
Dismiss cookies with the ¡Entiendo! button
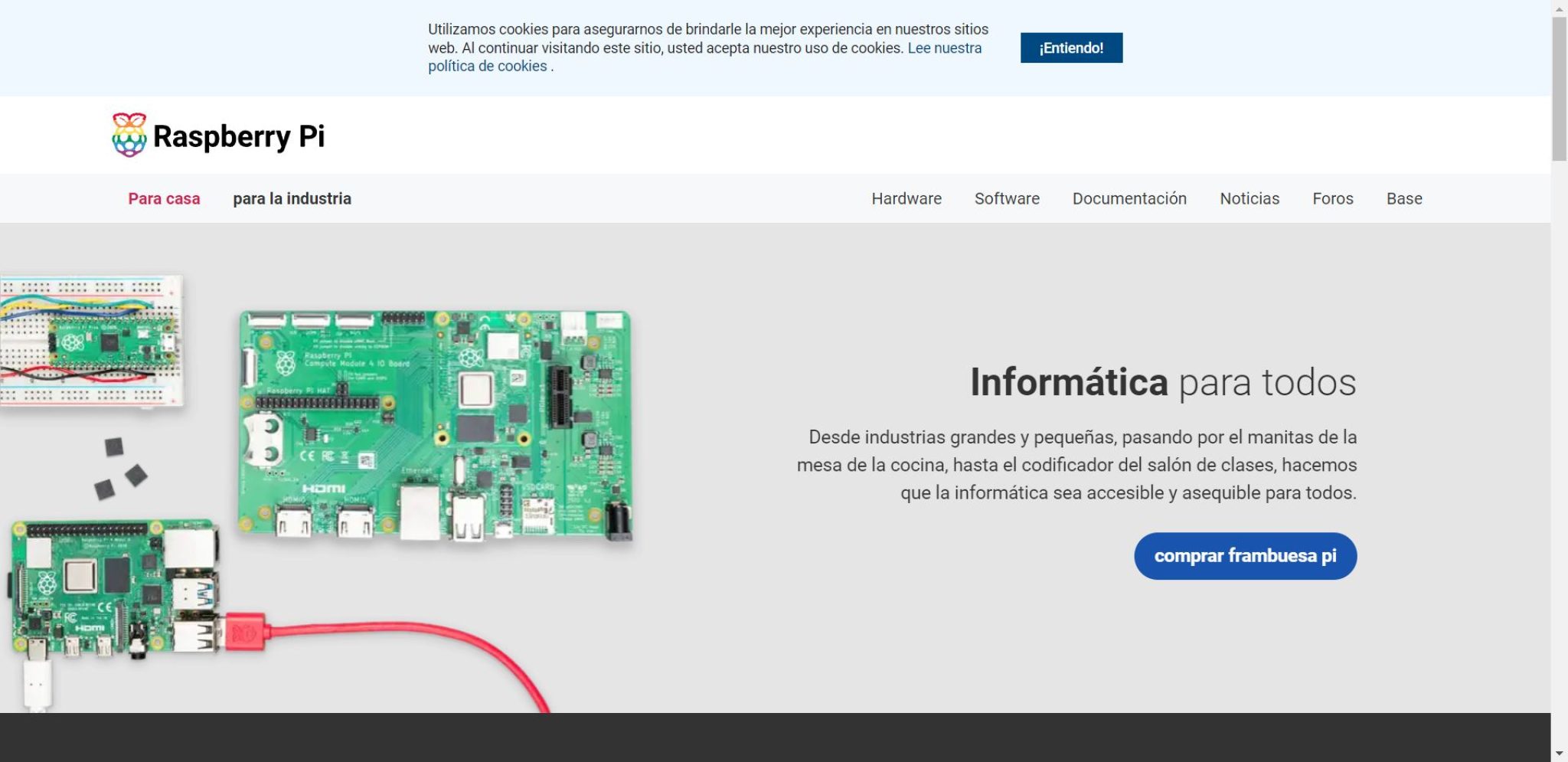tap(1070, 47)
